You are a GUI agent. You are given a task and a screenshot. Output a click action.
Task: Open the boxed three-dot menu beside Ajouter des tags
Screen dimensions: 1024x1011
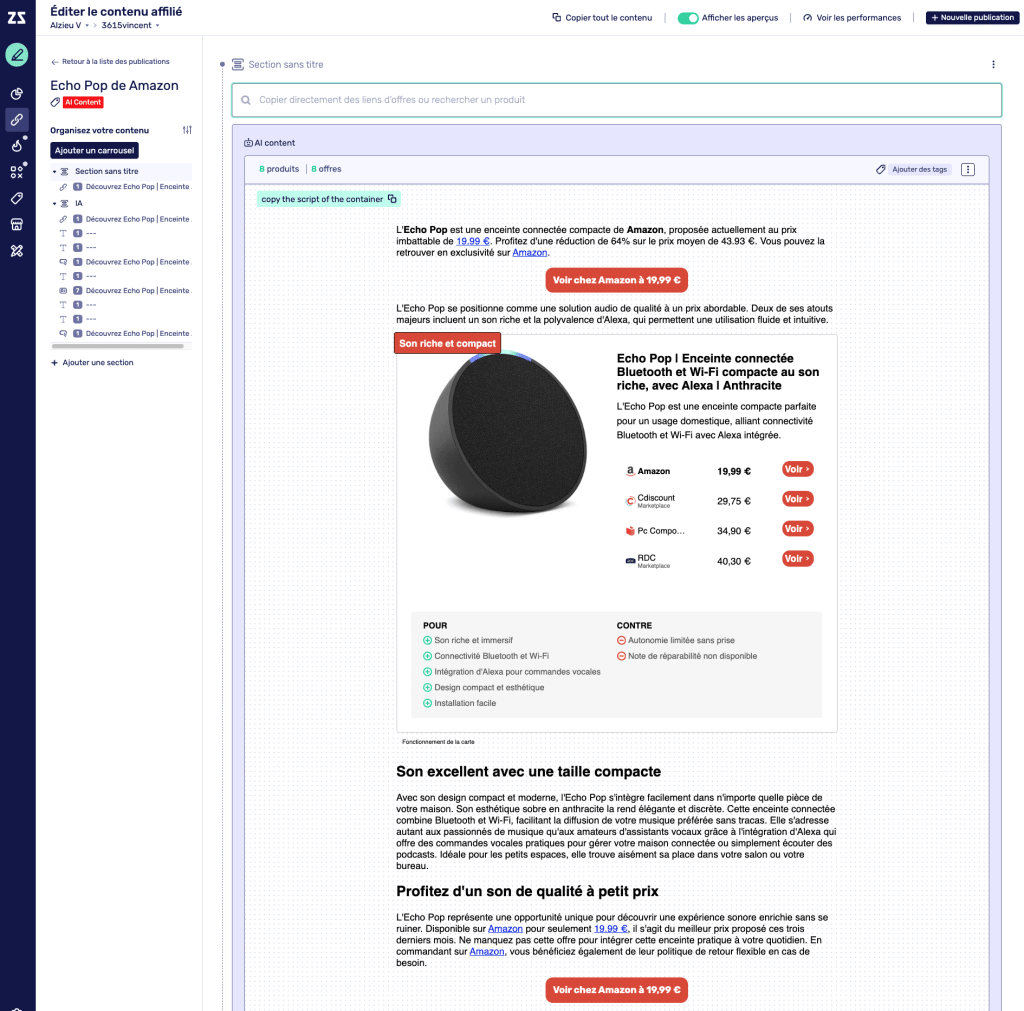pos(968,170)
